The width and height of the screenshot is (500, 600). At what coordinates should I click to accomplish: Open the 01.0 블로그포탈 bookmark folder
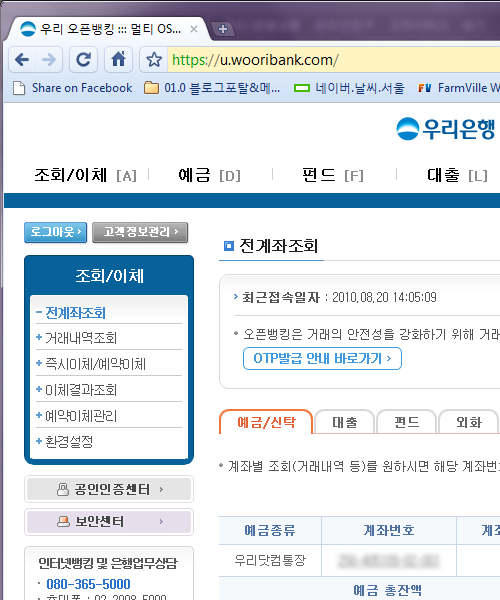click(212, 88)
